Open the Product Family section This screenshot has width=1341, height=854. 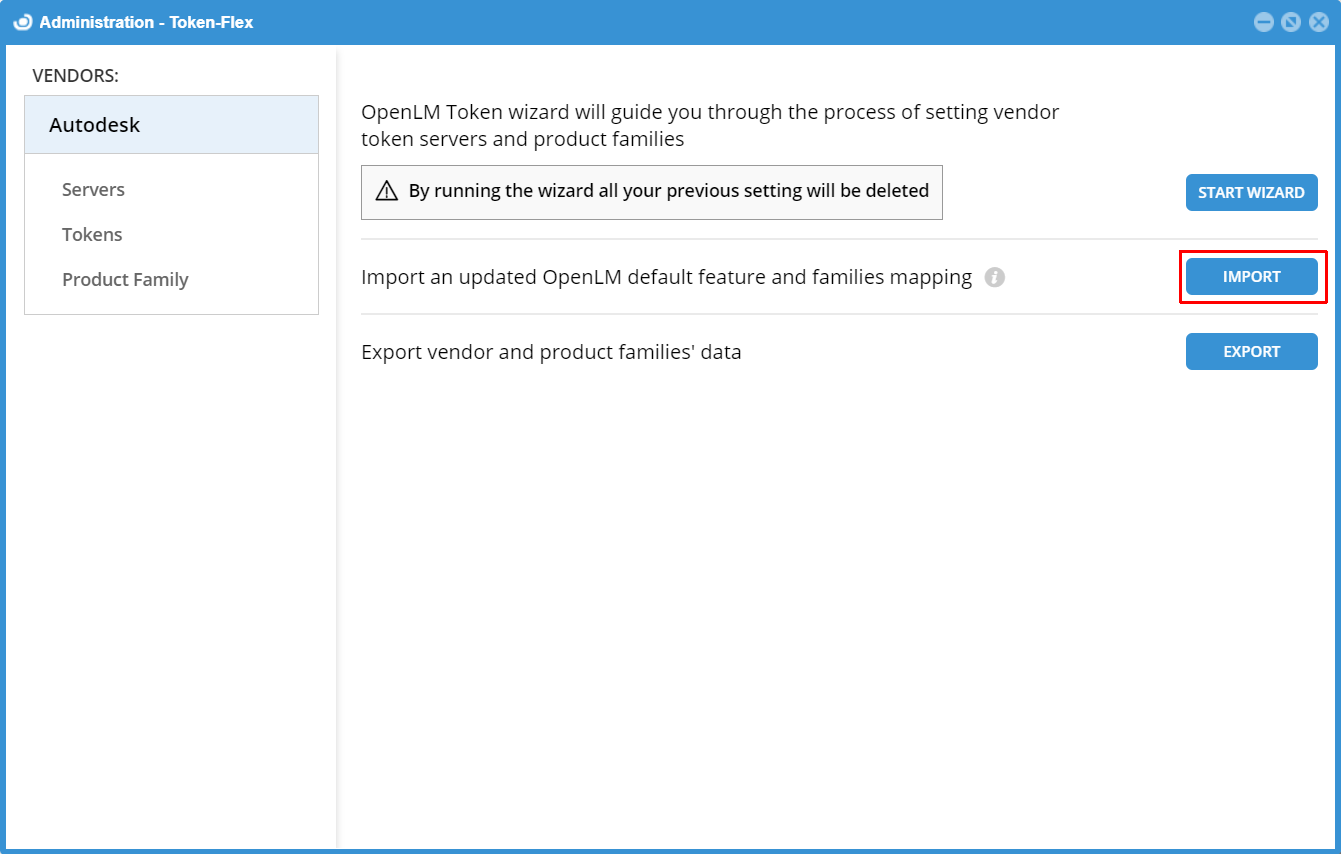125,279
